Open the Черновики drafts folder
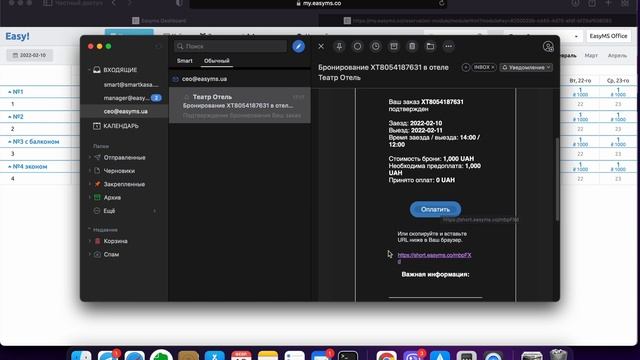The height and width of the screenshot is (360, 640). (x=119, y=171)
